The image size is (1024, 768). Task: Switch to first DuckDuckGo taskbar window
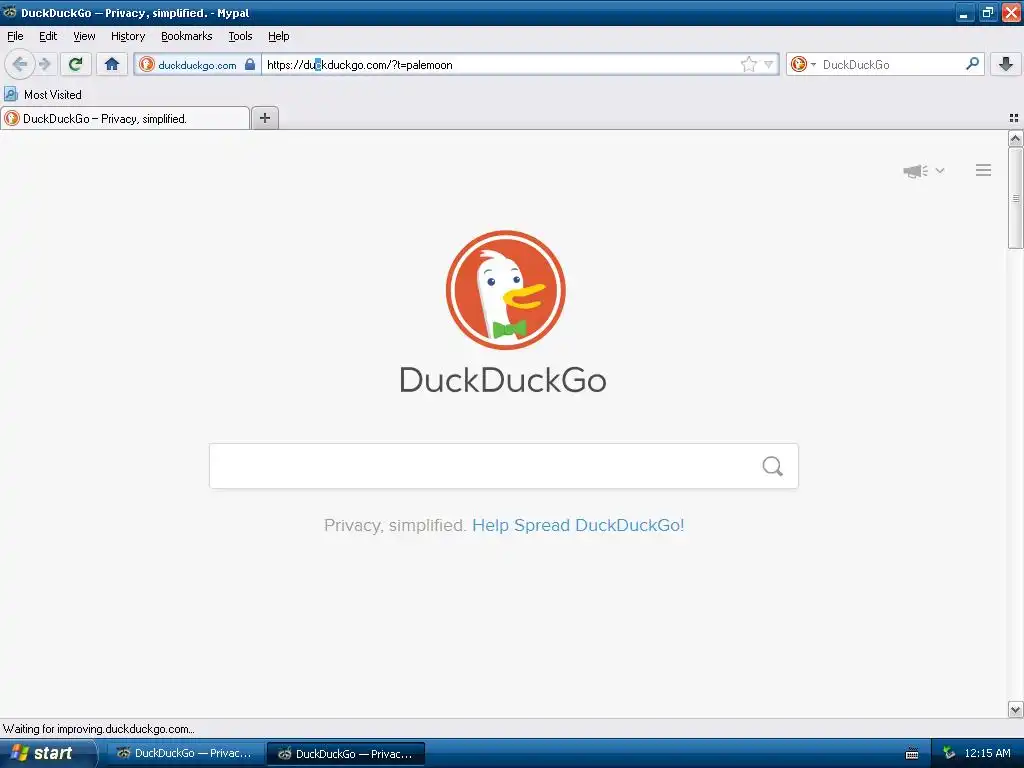(185, 754)
